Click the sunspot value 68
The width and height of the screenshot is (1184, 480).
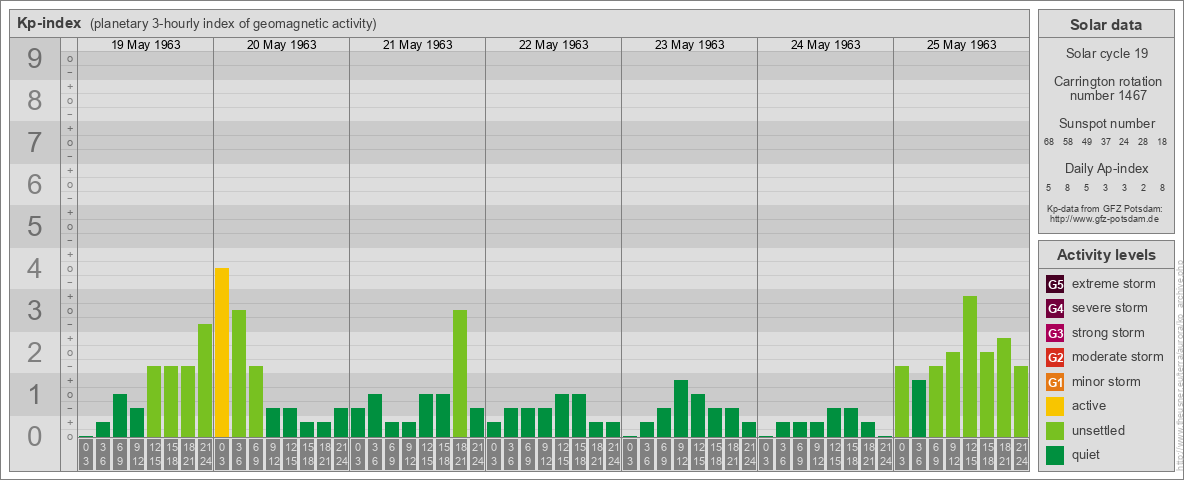tap(1049, 142)
